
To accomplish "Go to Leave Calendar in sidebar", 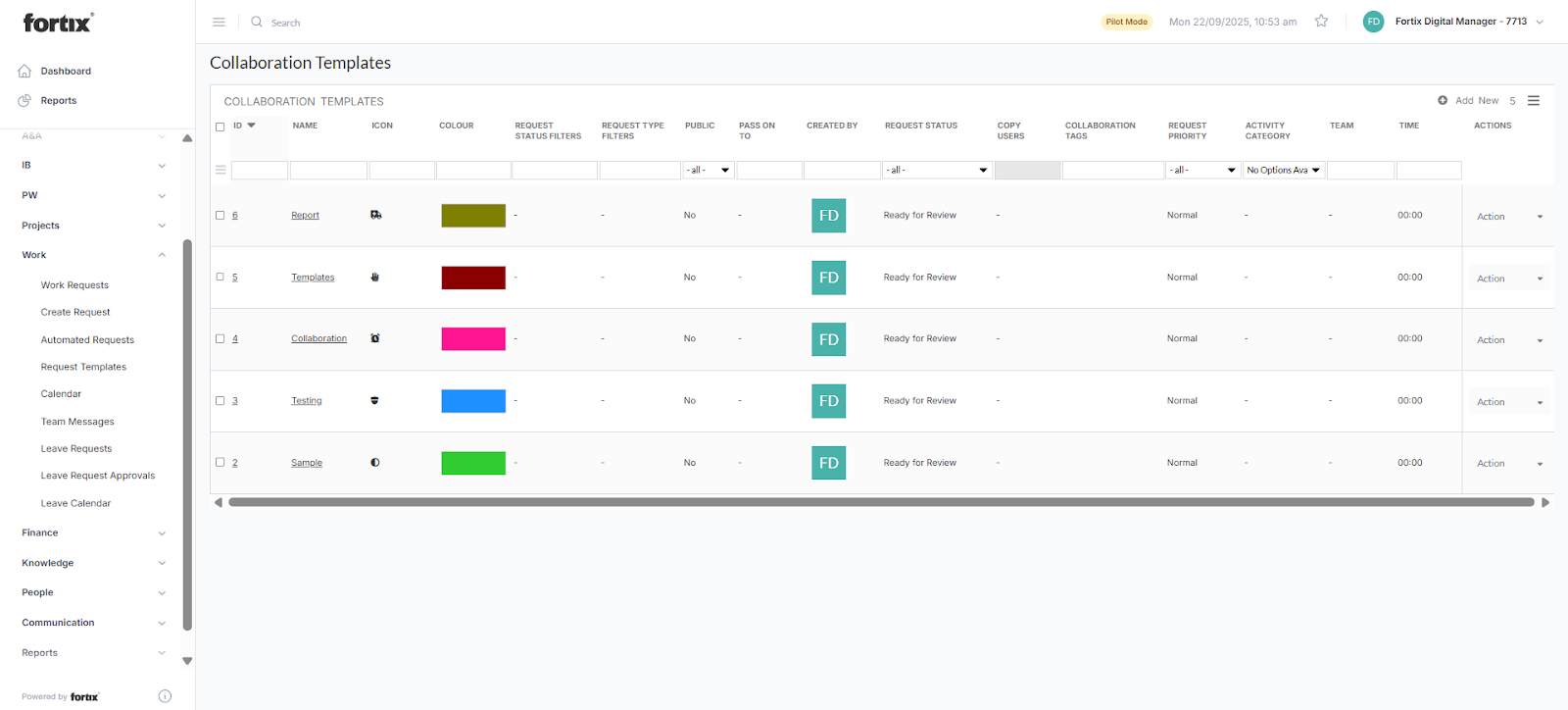I will pyautogui.click(x=75, y=503).
